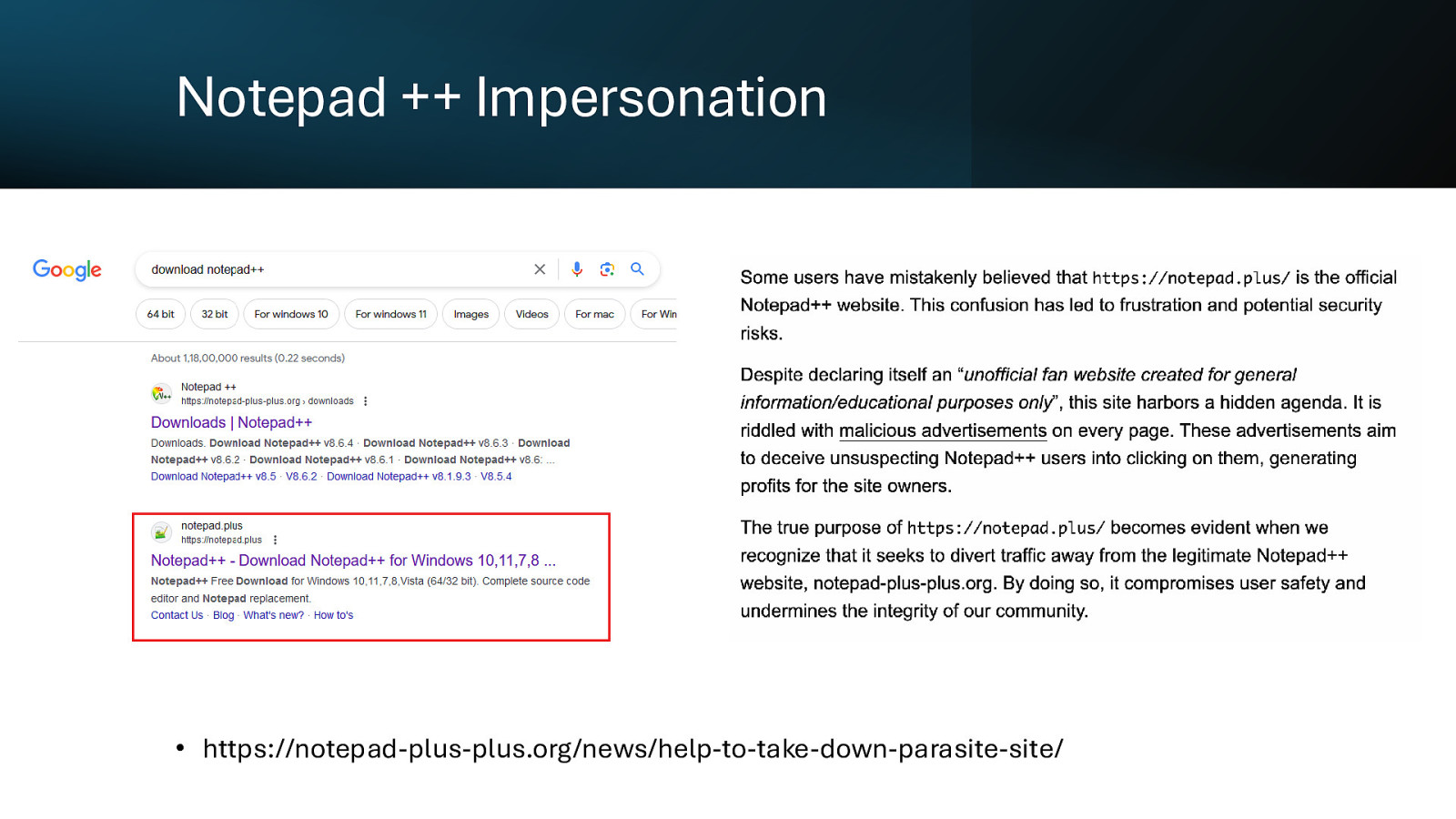The width and height of the screenshot is (1456, 819).
Task: Open Google Lens camera search icon
Action: [x=607, y=269]
